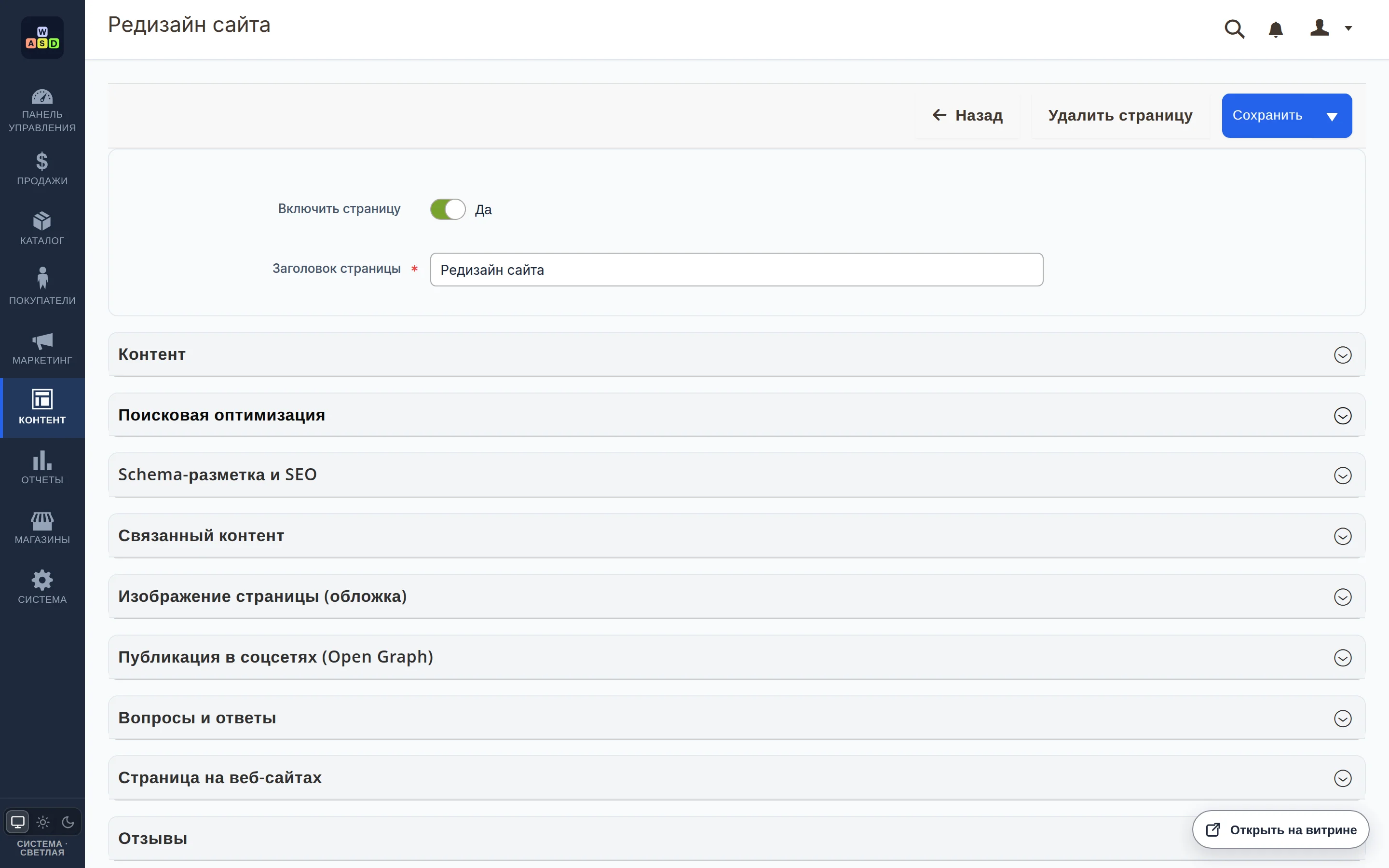1389x868 pixels.
Task: Click the search magnifier icon
Action: click(1234, 29)
